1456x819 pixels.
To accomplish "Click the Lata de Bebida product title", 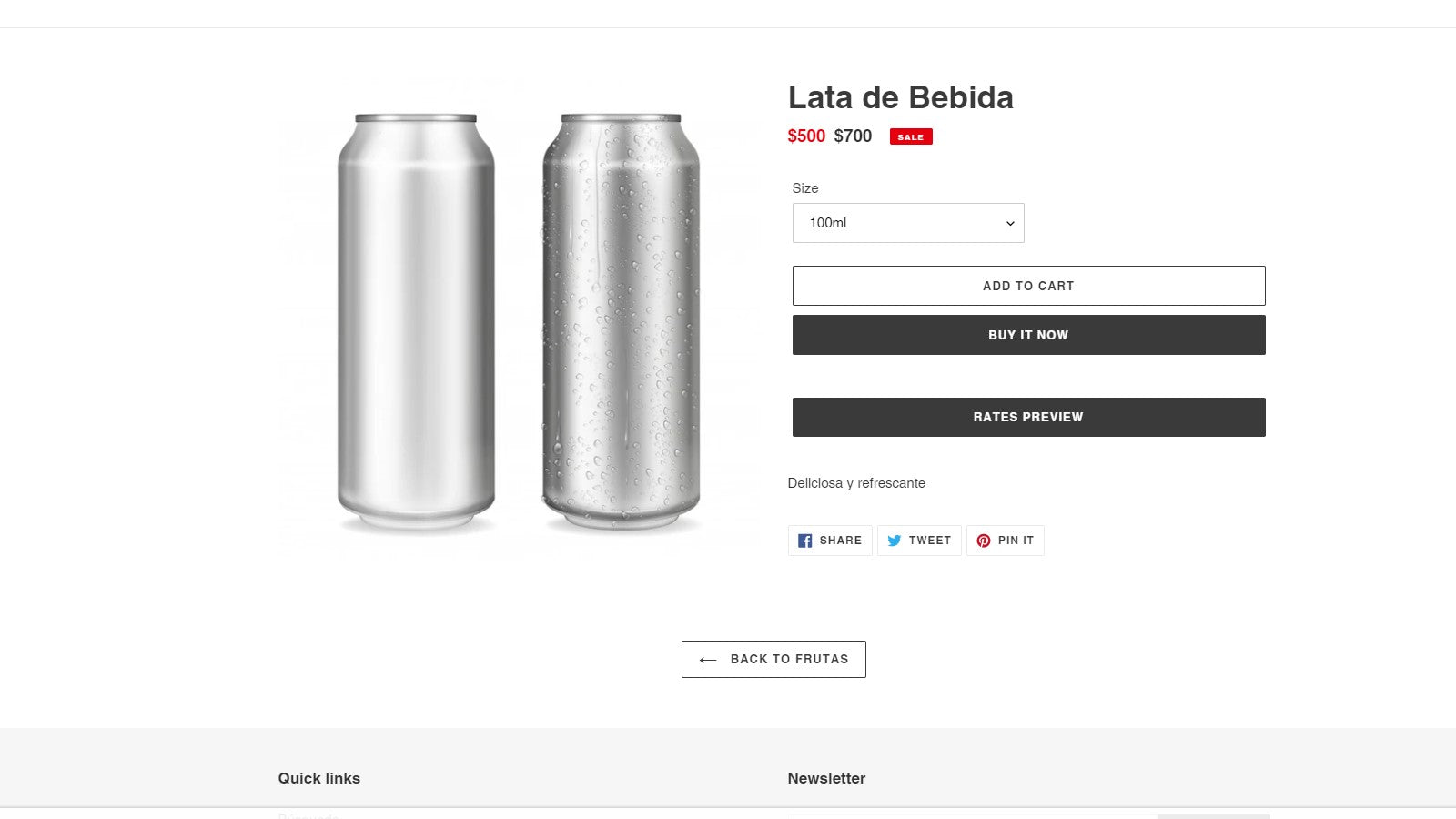I will pos(901,97).
